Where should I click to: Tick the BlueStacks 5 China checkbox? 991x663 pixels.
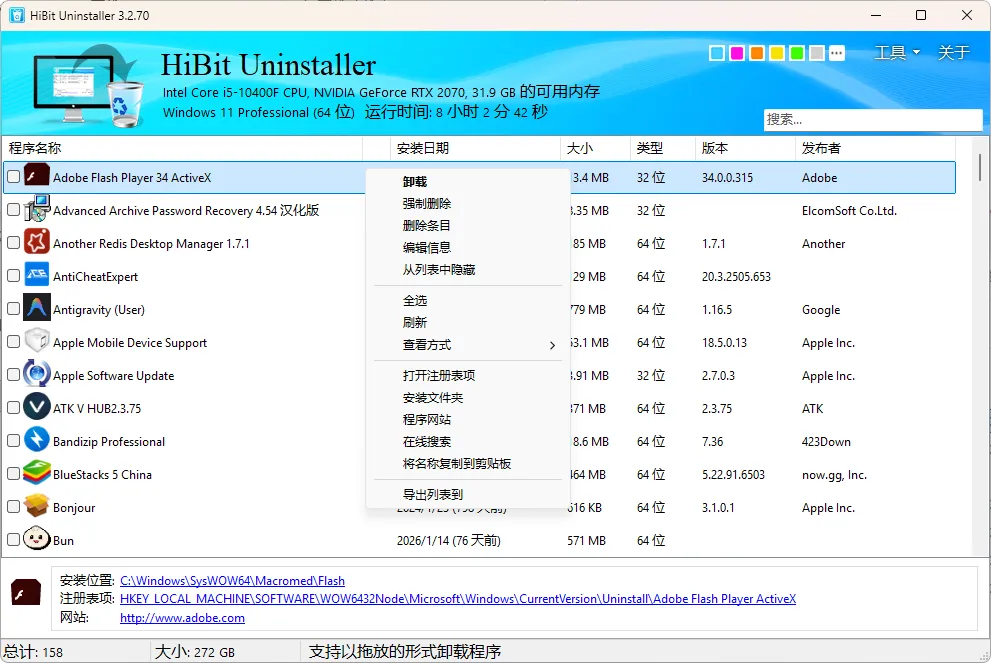coord(13,473)
